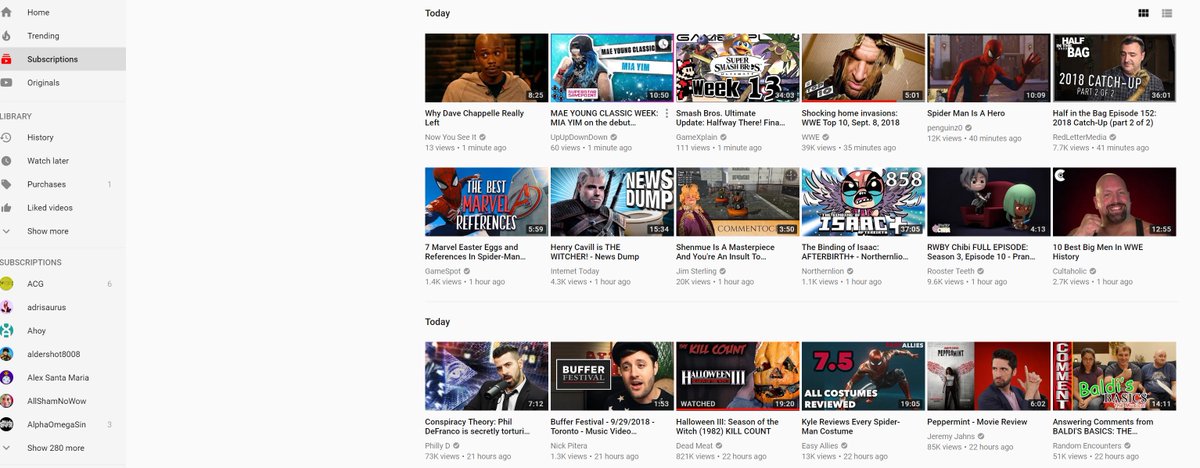
Task: Click title '10 Best Big Men In WWE History'
Action: coord(1103,252)
